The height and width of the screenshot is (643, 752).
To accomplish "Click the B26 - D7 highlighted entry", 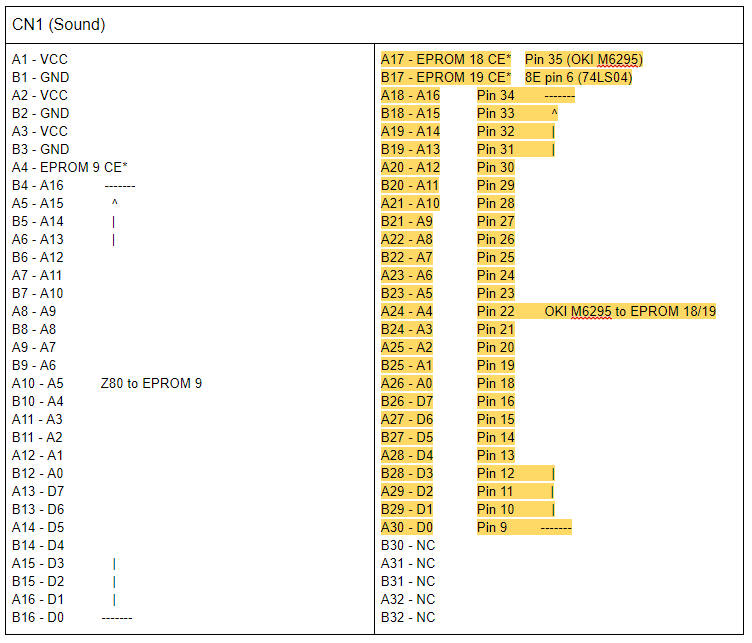I will click(407, 402).
